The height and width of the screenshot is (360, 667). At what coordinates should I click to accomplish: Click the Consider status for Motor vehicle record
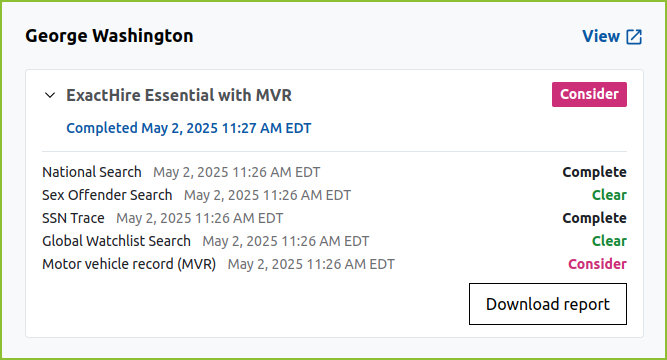click(597, 264)
